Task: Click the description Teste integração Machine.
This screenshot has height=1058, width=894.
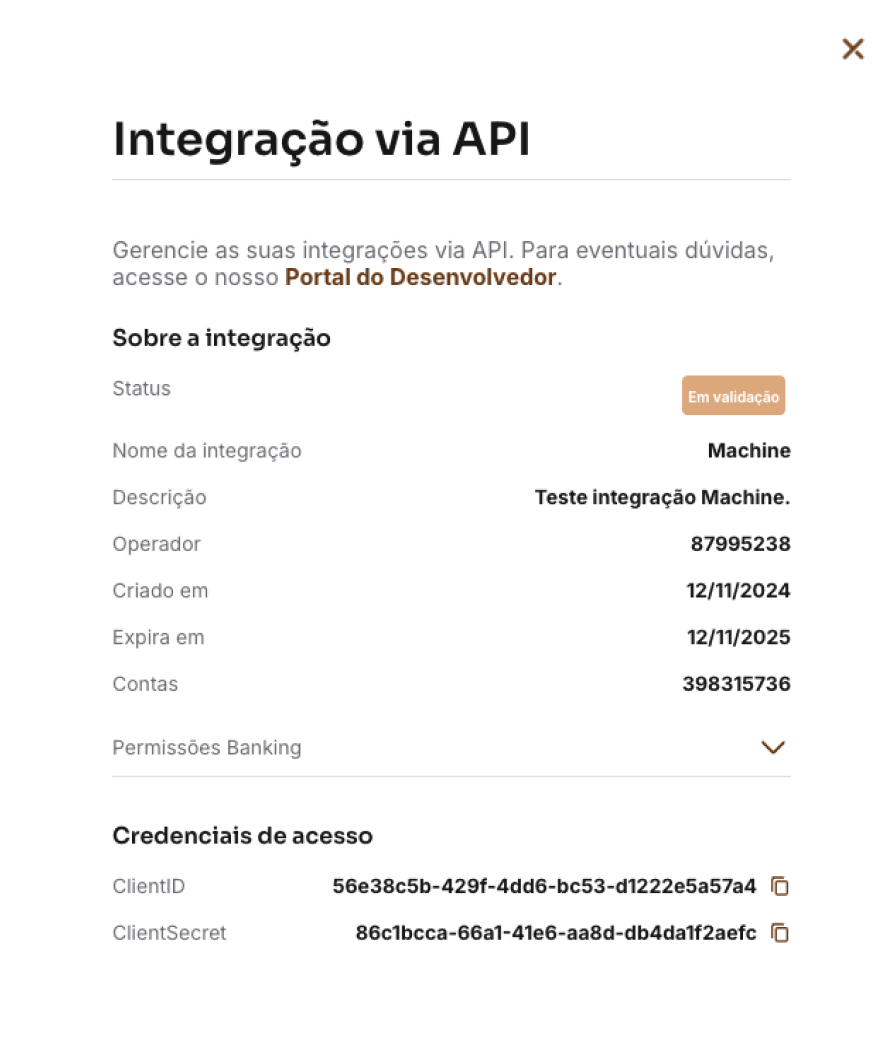Action: pos(662,497)
